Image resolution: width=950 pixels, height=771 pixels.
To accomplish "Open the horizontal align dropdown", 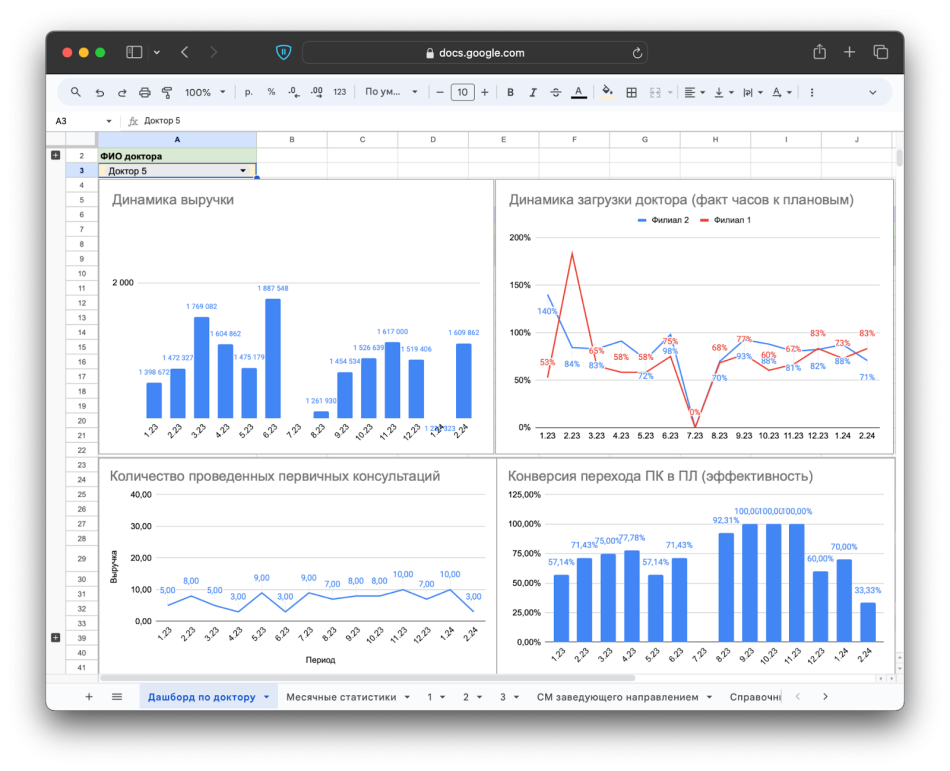I will 694,92.
